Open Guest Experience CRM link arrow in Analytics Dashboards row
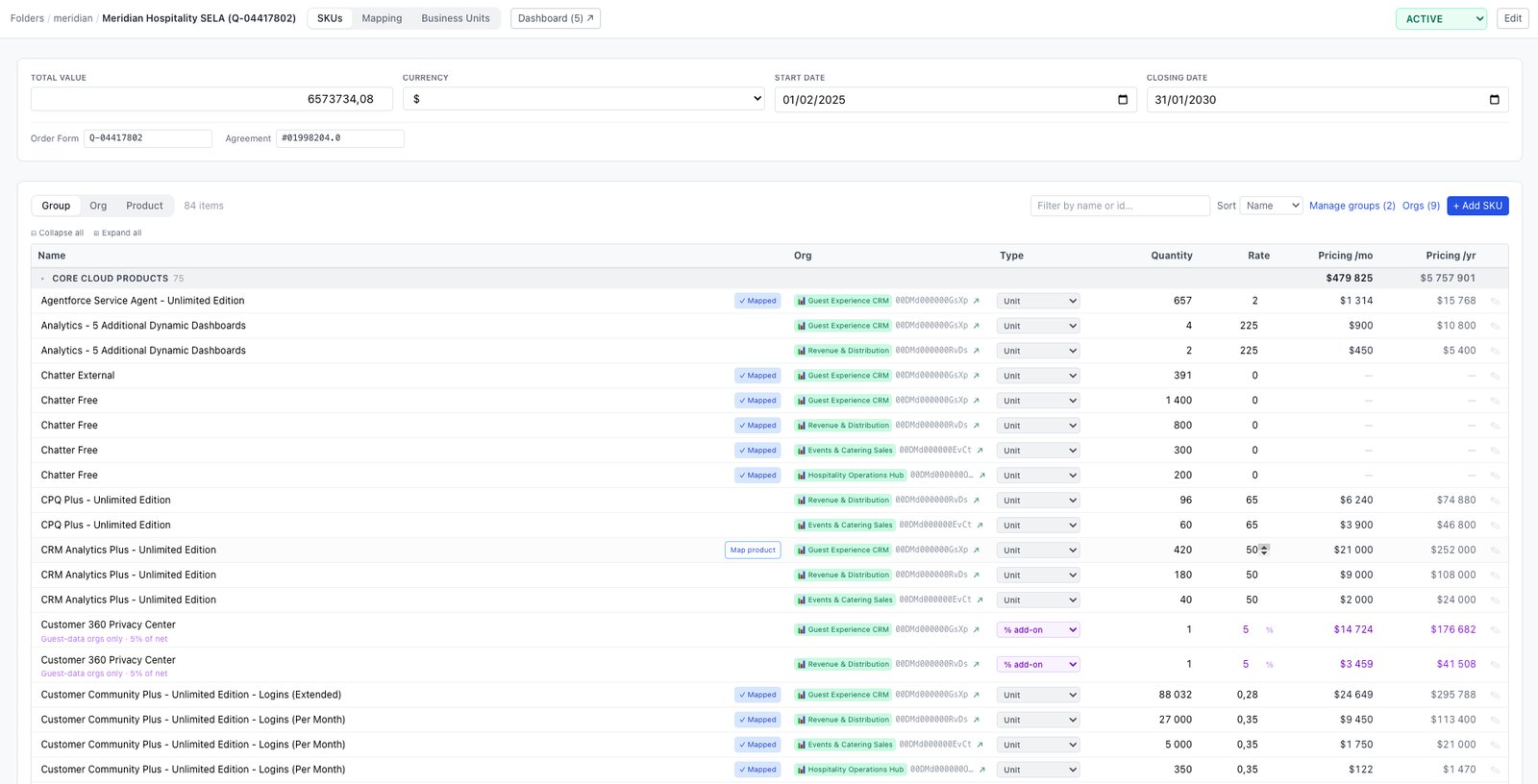The height and width of the screenshot is (784, 1538). (976, 326)
